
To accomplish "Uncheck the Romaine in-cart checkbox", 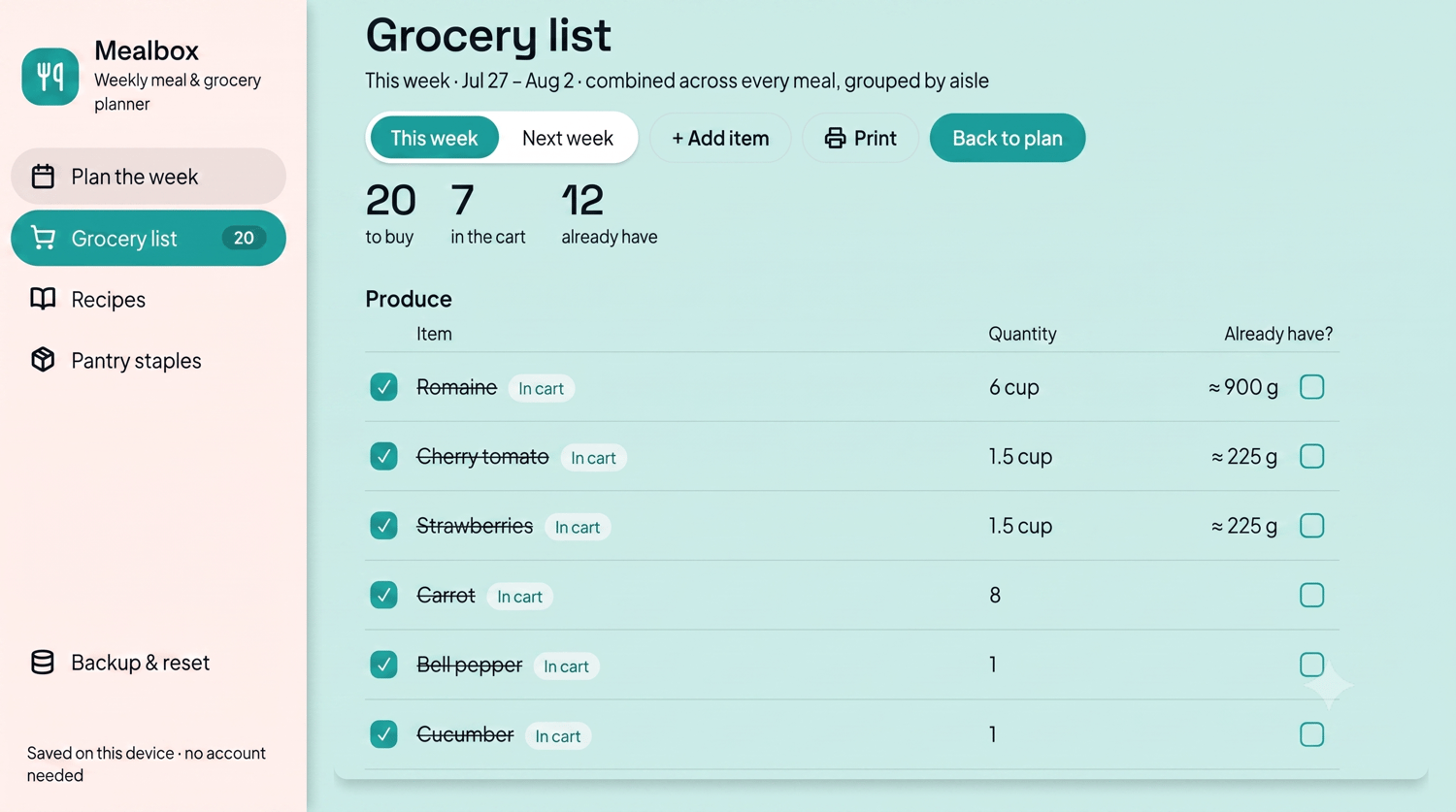I will pyautogui.click(x=383, y=387).
